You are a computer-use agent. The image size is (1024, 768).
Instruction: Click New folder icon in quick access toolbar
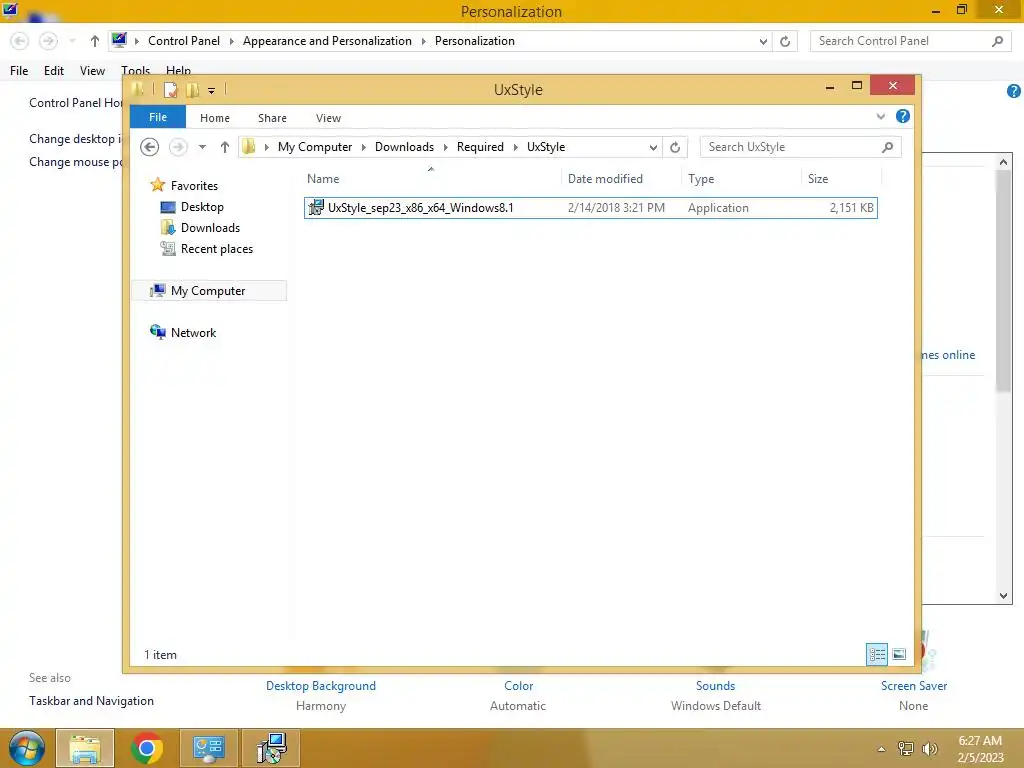click(x=192, y=89)
